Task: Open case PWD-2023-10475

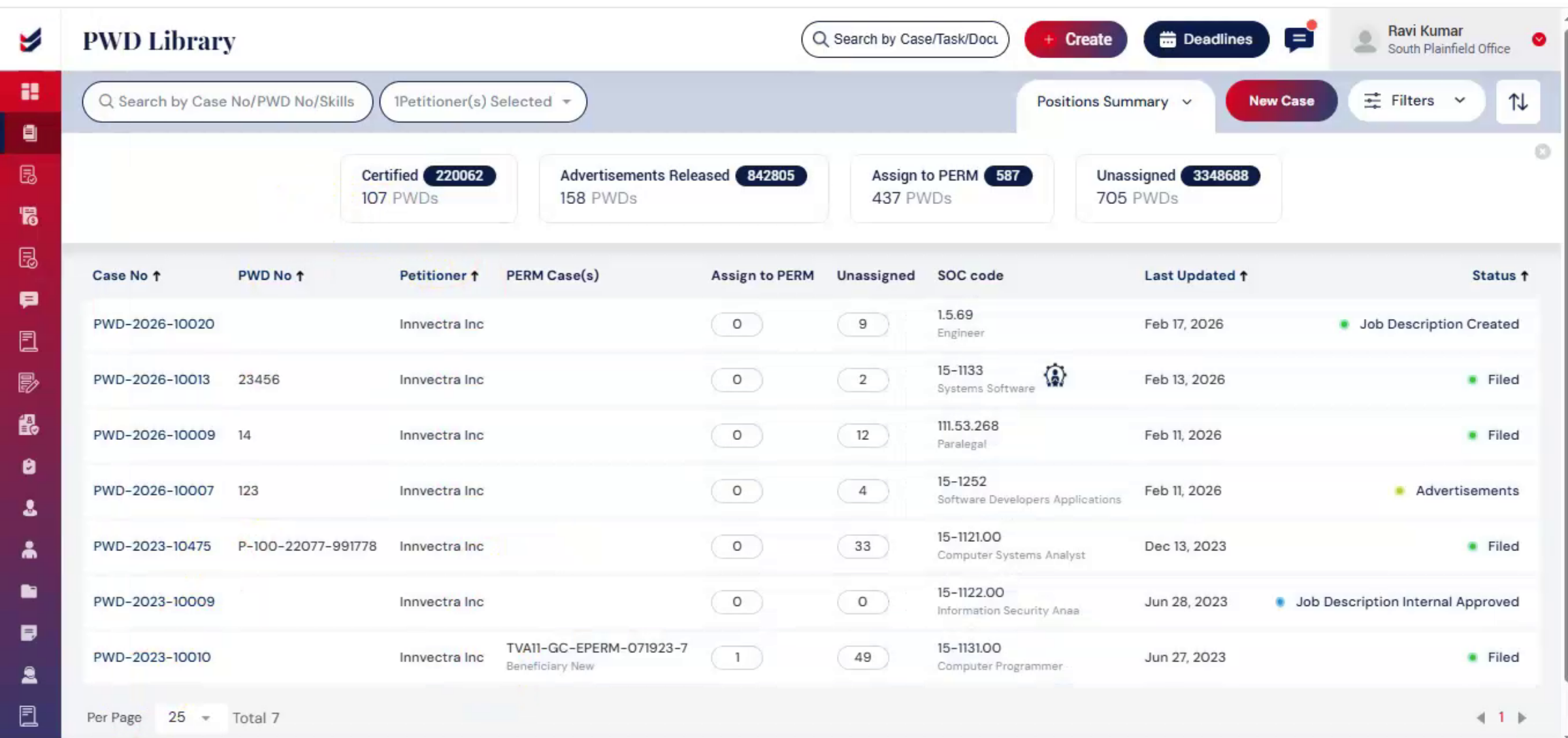Action: coord(152,546)
